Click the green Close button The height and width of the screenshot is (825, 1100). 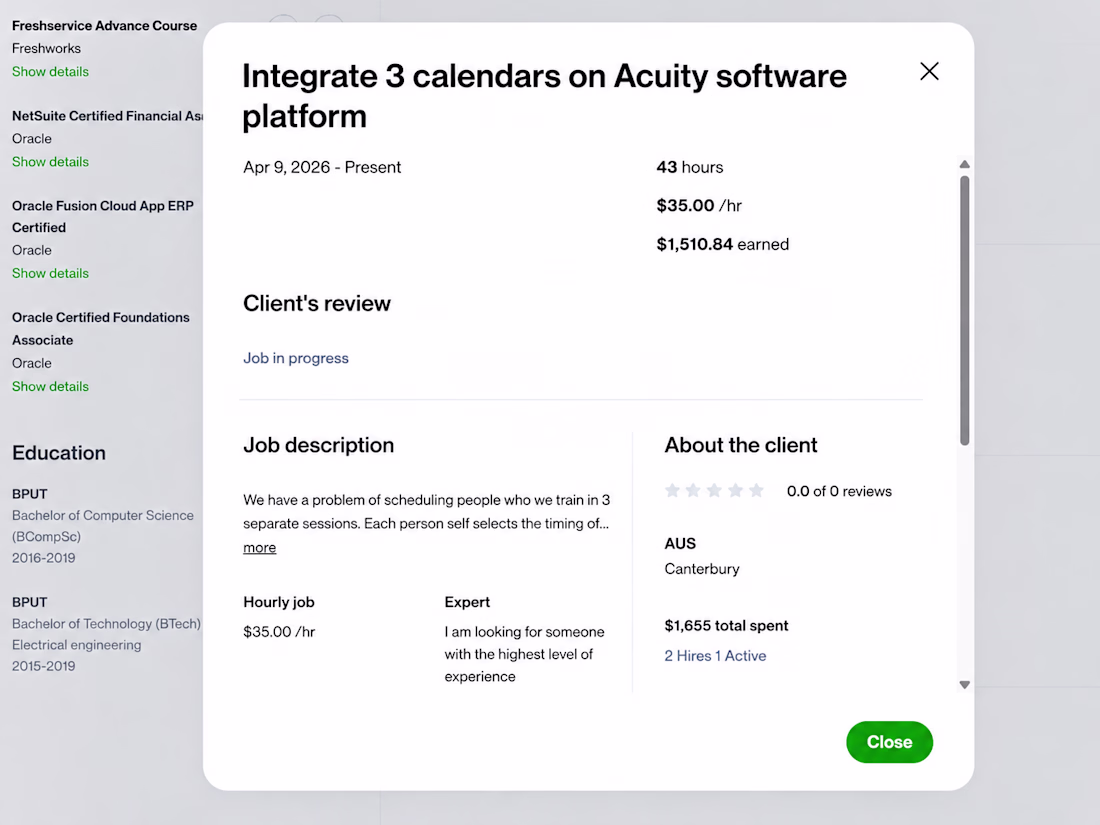pyautogui.click(x=889, y=742)
